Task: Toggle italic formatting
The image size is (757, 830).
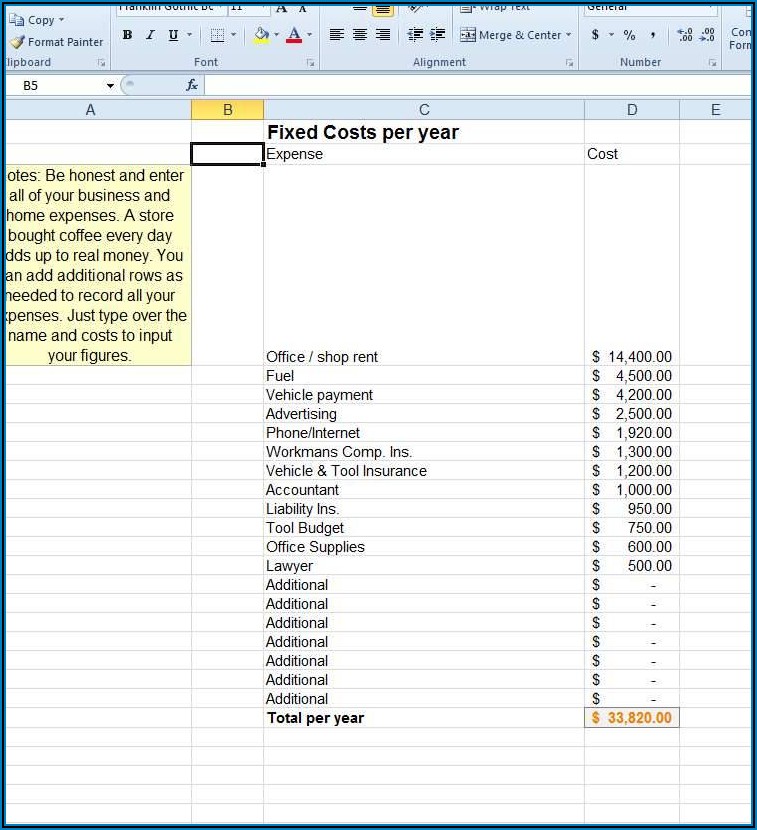Action: (150, 35)
